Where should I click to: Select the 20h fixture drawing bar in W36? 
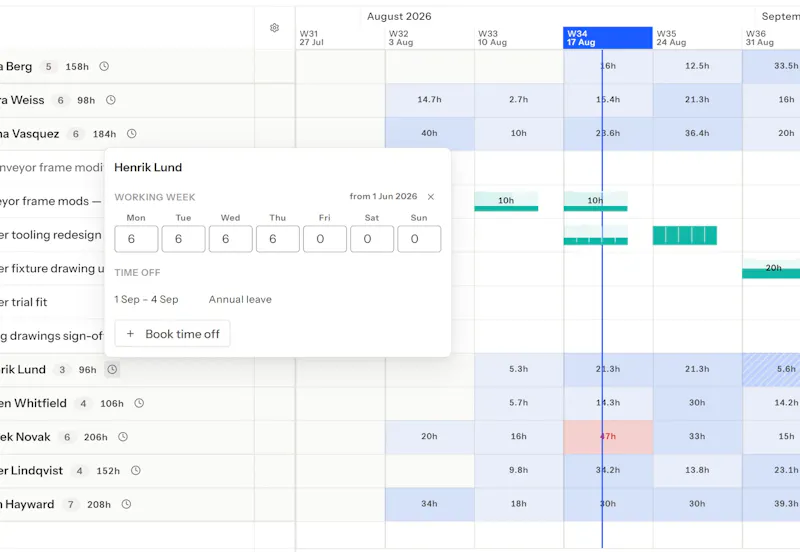point(771,269)
